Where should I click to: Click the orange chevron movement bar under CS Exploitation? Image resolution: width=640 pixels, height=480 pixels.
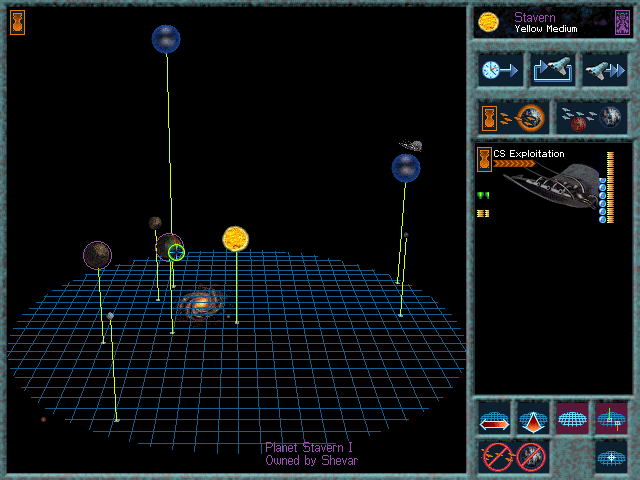pos(514,164)
